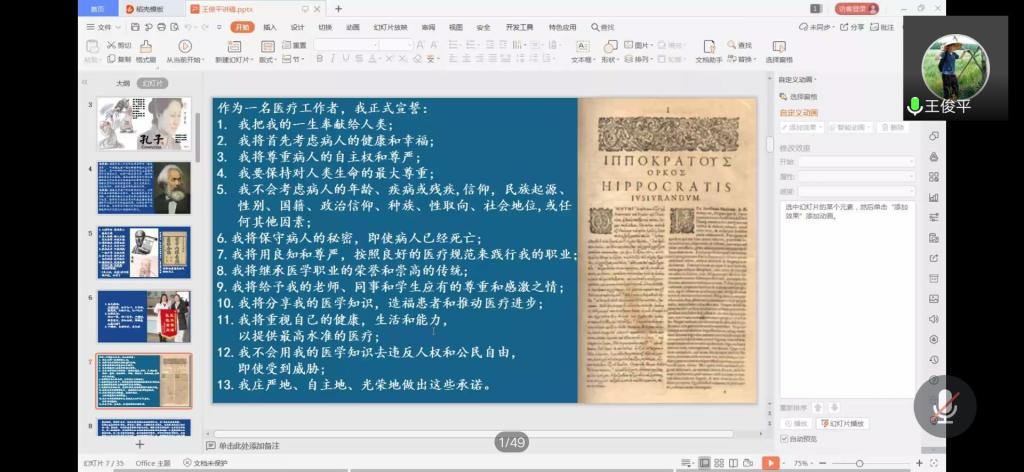The width and height of the screenshot is (1024, 472).
Task: Open the Slide Show (幻灯片放映) ribbon tab
Action: 391,27
